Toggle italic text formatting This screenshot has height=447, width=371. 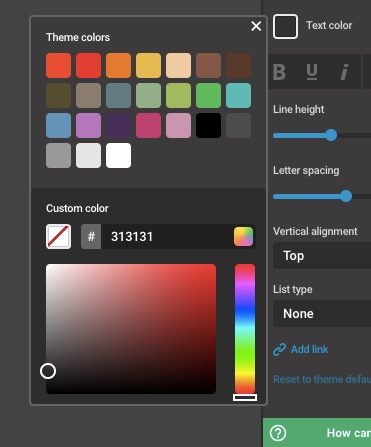(344, 72)
